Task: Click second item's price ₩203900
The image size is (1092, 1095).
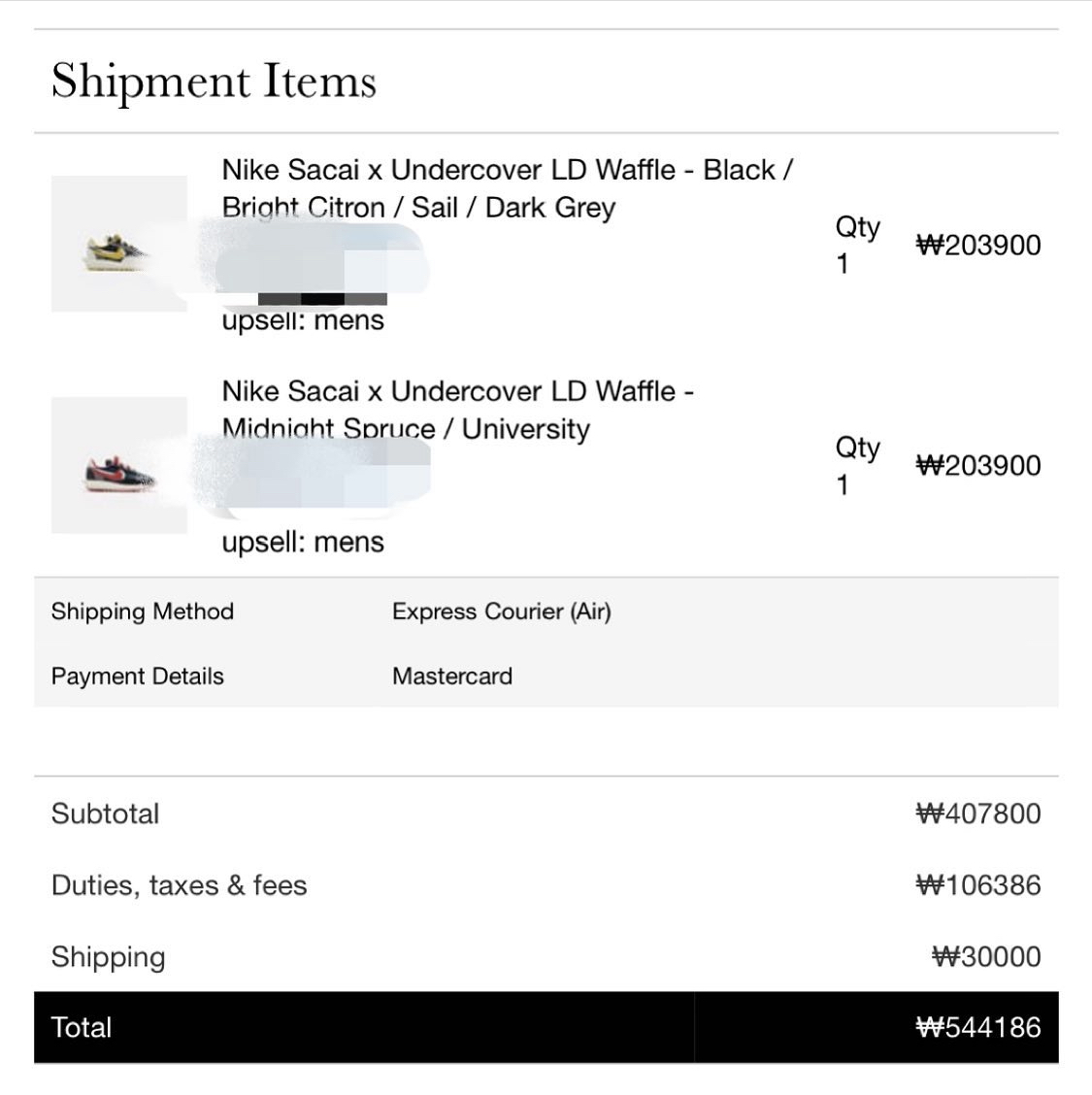Action: point(977,466)
